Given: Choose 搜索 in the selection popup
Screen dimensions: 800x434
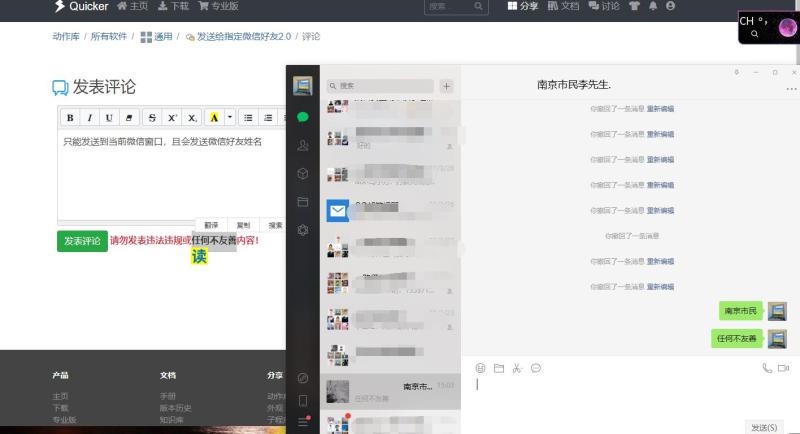Looking at the screenshot, I should point(274,225).
